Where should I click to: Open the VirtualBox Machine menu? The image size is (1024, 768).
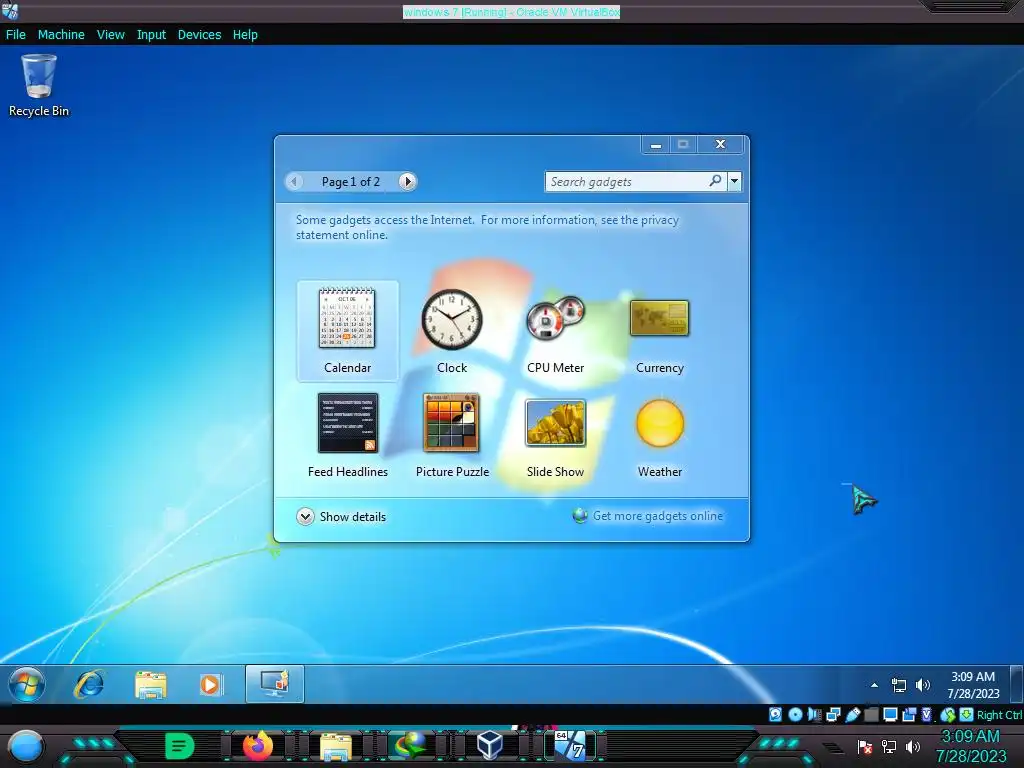tap(61, 35)
